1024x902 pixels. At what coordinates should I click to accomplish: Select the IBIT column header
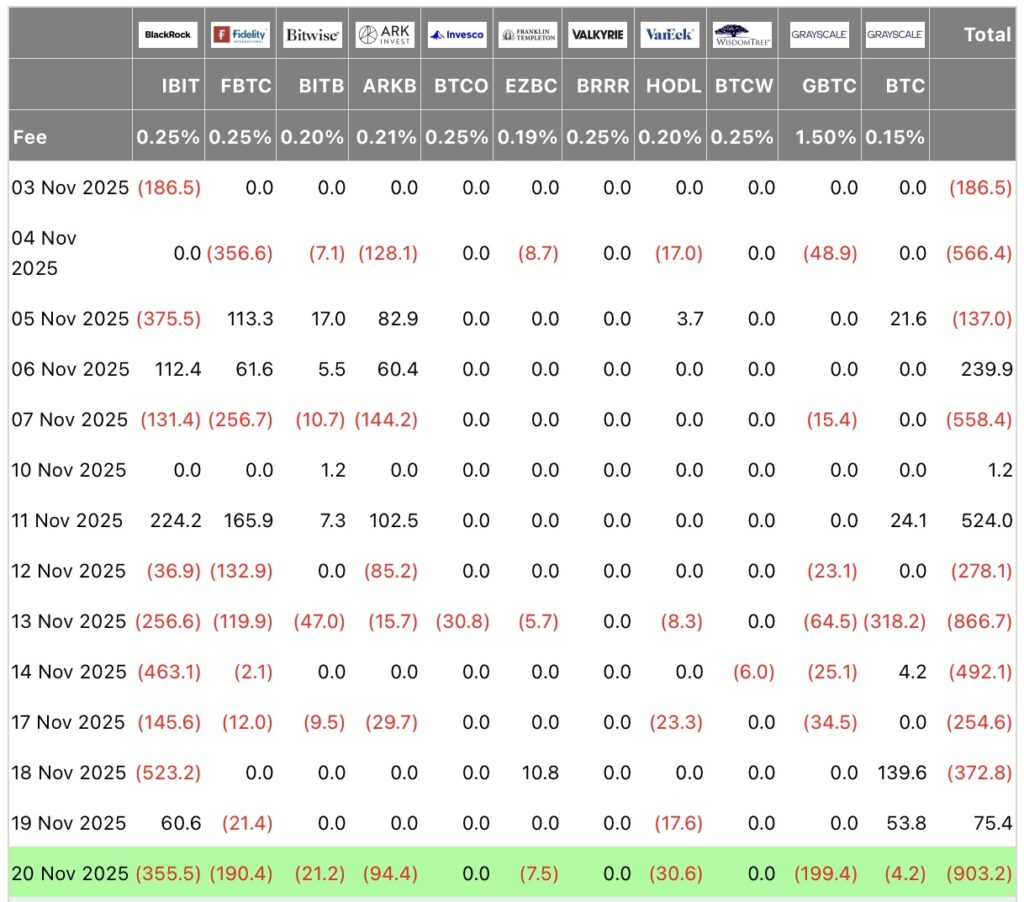[180, 86]
